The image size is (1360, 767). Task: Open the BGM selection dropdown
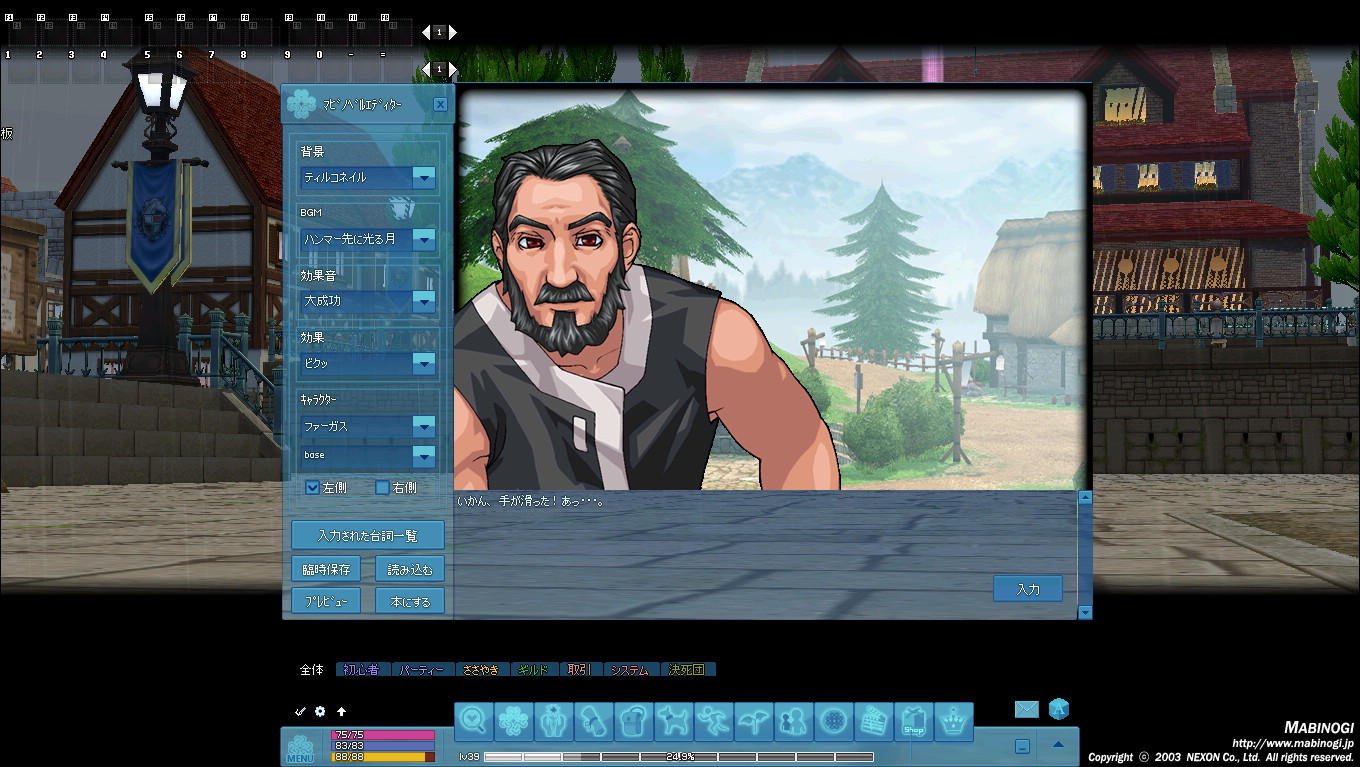(x=424, y=239)
